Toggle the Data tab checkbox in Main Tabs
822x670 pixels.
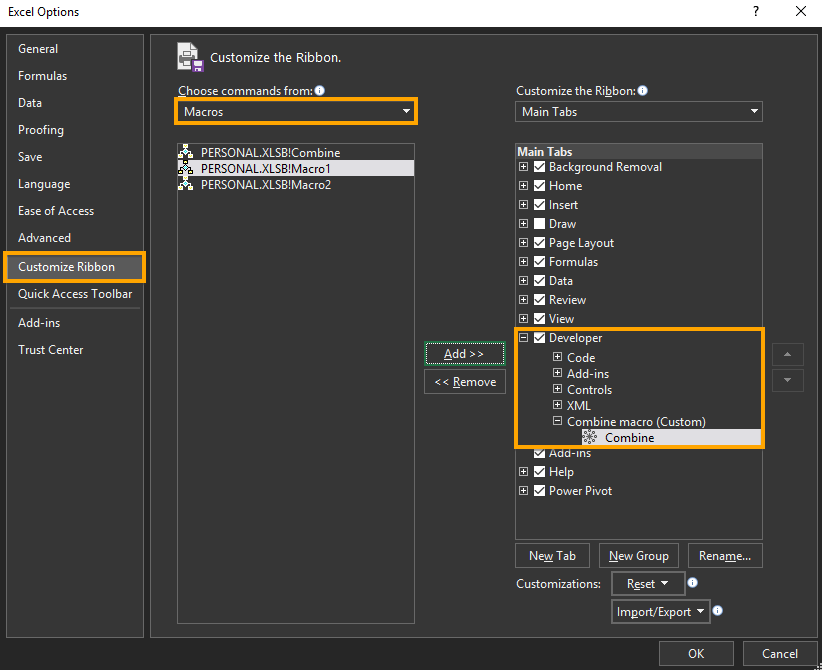539,280
